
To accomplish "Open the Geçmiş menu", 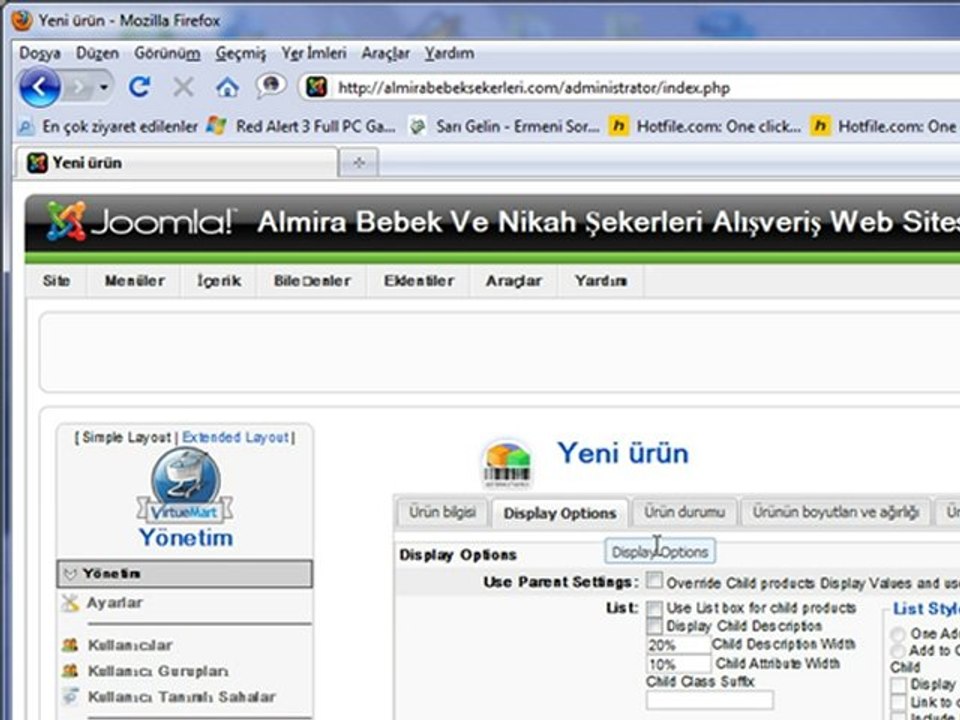I will point(241,53).
